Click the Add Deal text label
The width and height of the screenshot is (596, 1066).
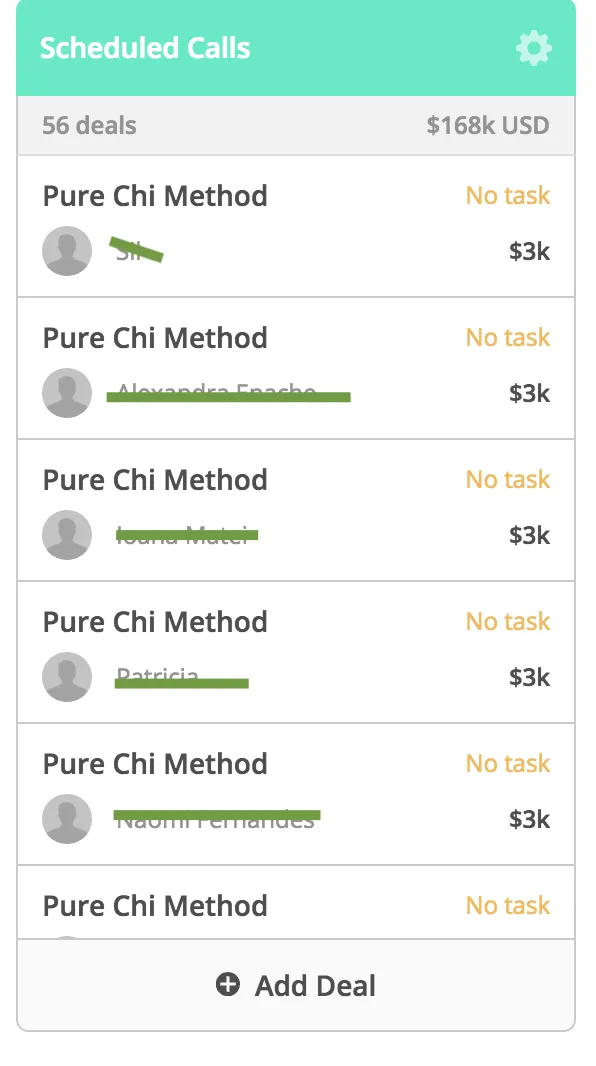(315, 985)
